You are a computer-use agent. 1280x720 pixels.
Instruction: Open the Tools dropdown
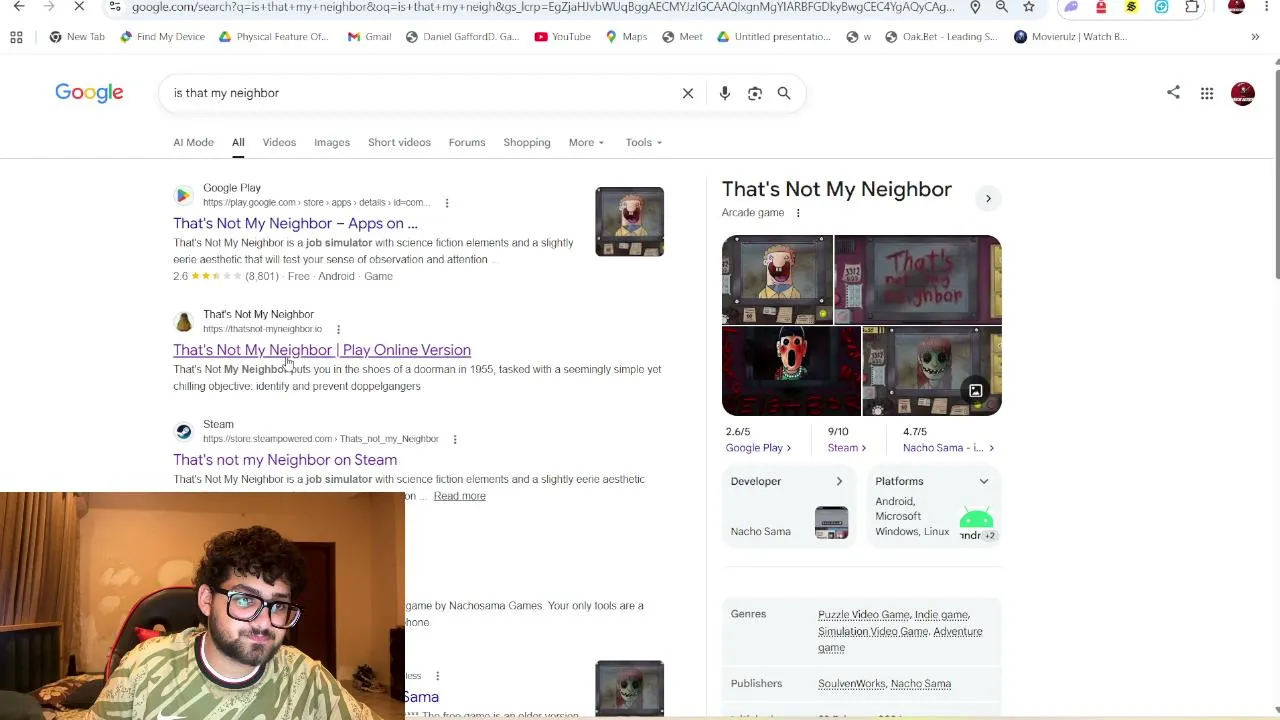pyautogui.click(x=644, y=142)
